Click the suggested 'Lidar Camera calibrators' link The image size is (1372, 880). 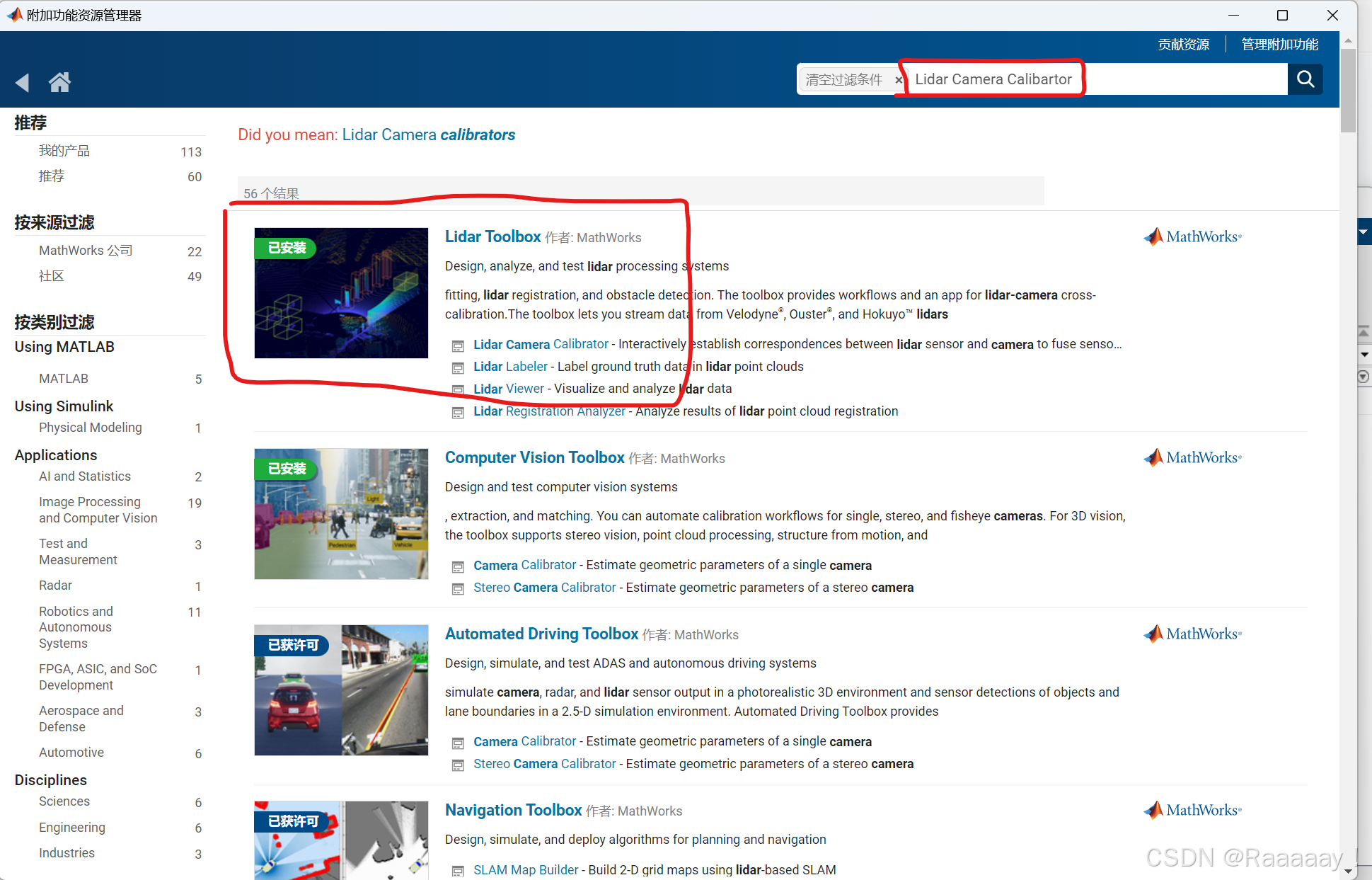(x=428, y=135)
